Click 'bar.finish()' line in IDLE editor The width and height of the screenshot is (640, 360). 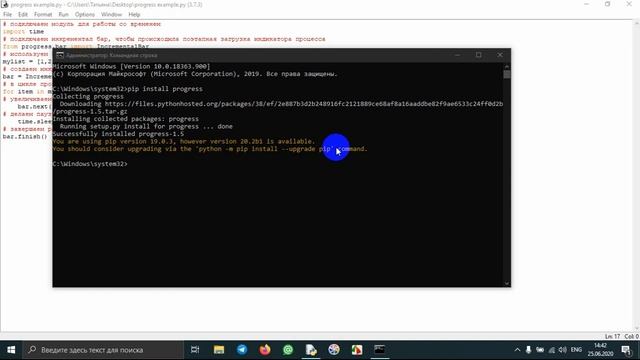(x=25, y=136)
